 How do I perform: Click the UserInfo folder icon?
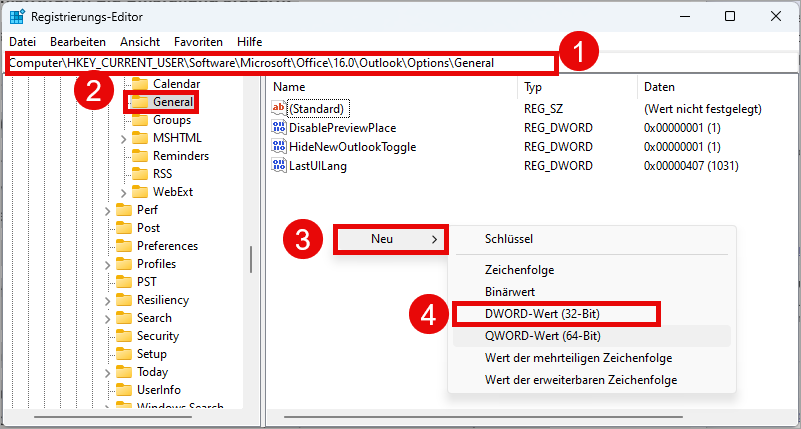pos(124,390)
